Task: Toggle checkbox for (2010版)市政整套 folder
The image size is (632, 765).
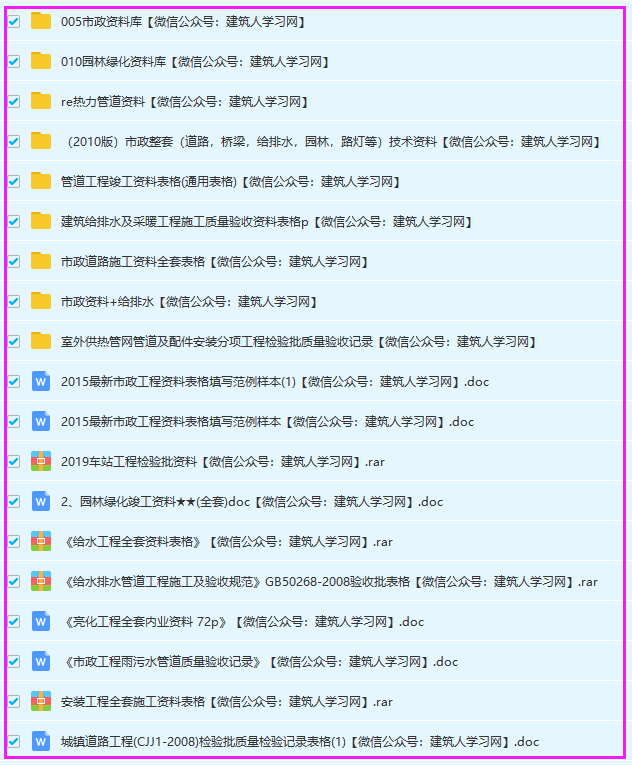Action: pos(14,141)
